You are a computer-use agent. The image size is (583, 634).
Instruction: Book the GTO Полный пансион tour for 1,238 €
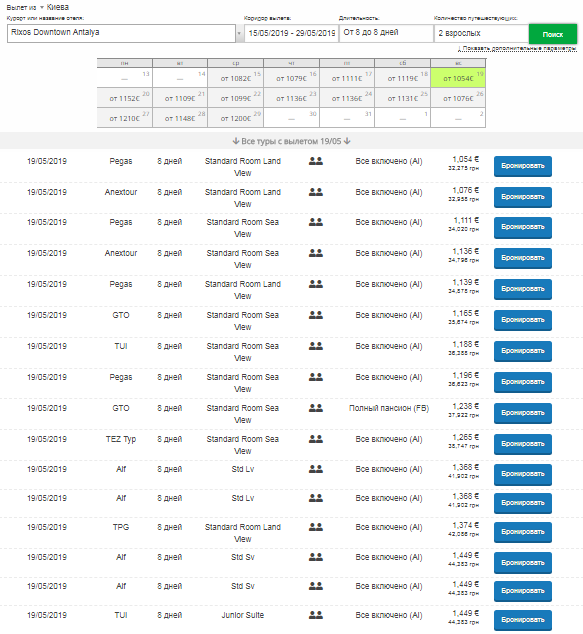[523, 413]
